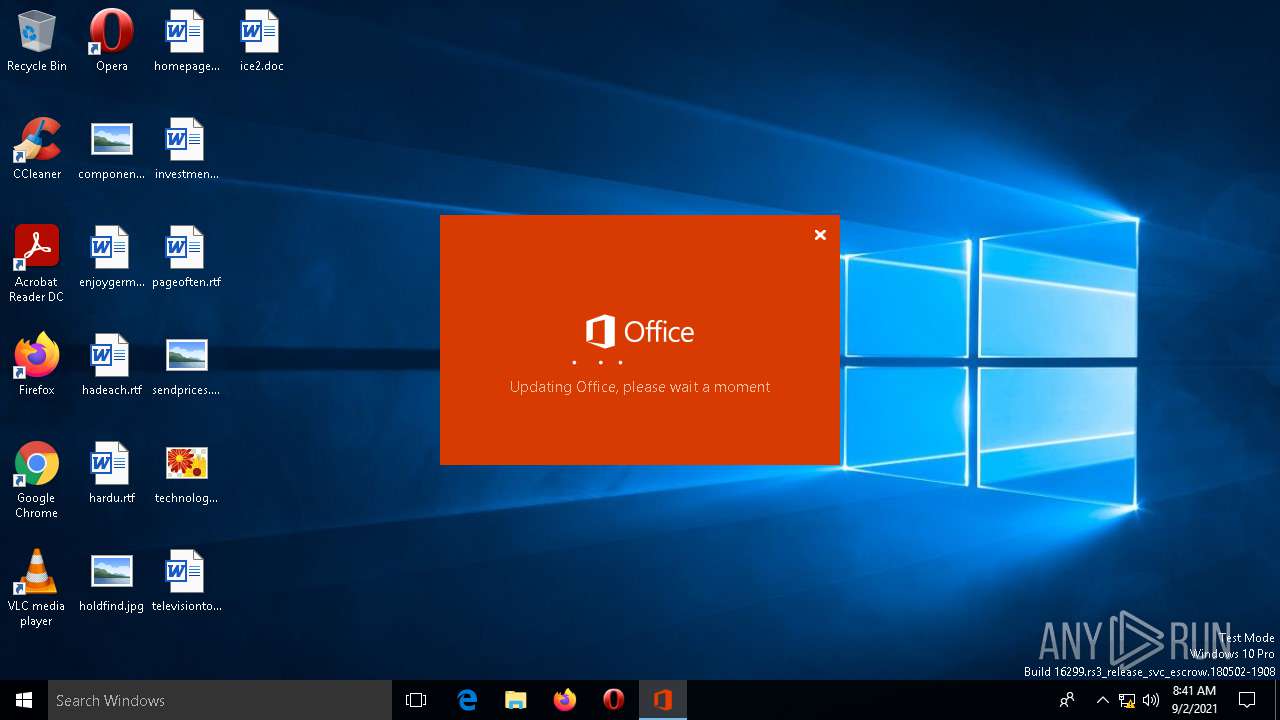
Task: Select the Firefox desktop shortcut
Action: pos(37,365)
